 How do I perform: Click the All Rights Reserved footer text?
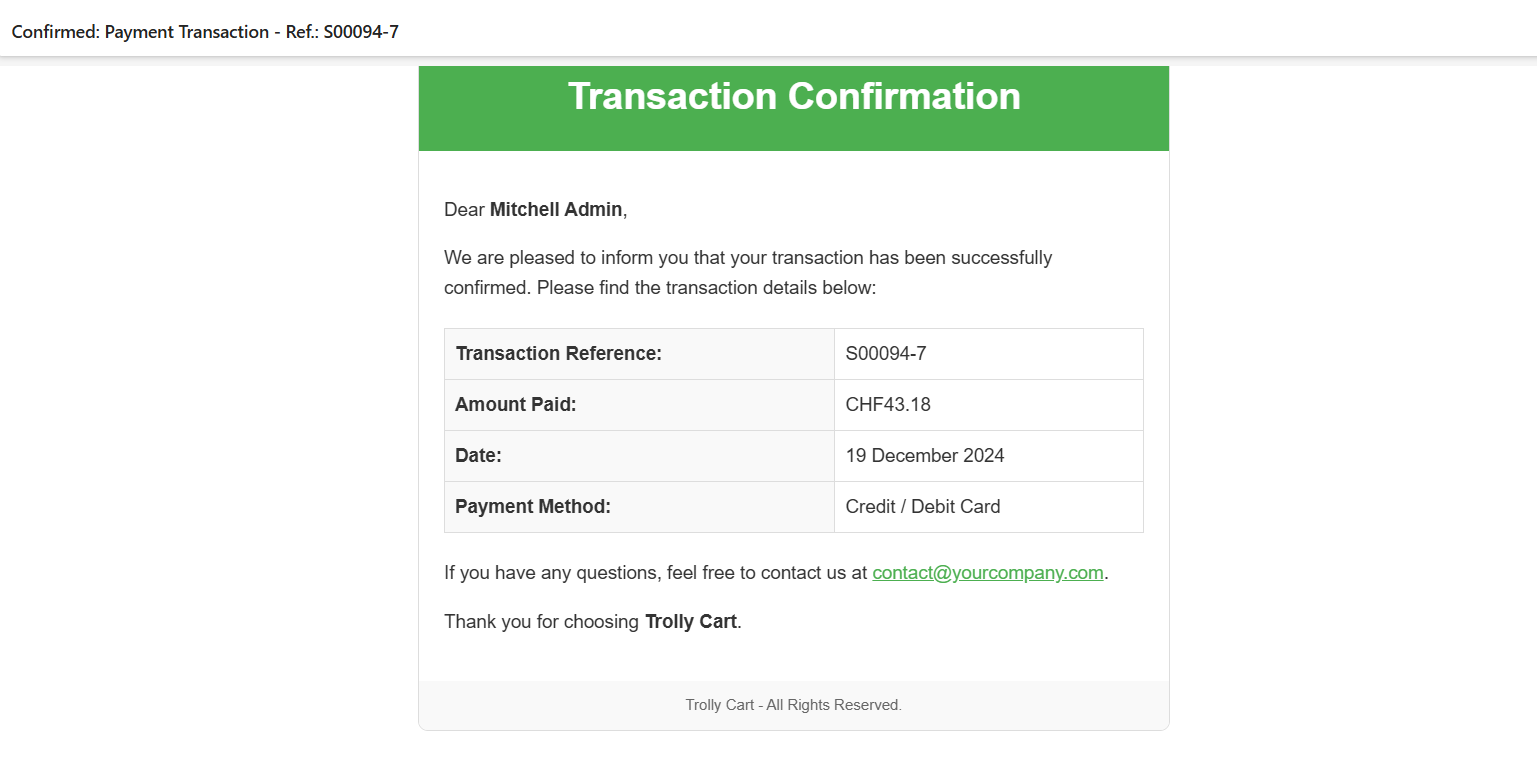[x=793, y=705]
